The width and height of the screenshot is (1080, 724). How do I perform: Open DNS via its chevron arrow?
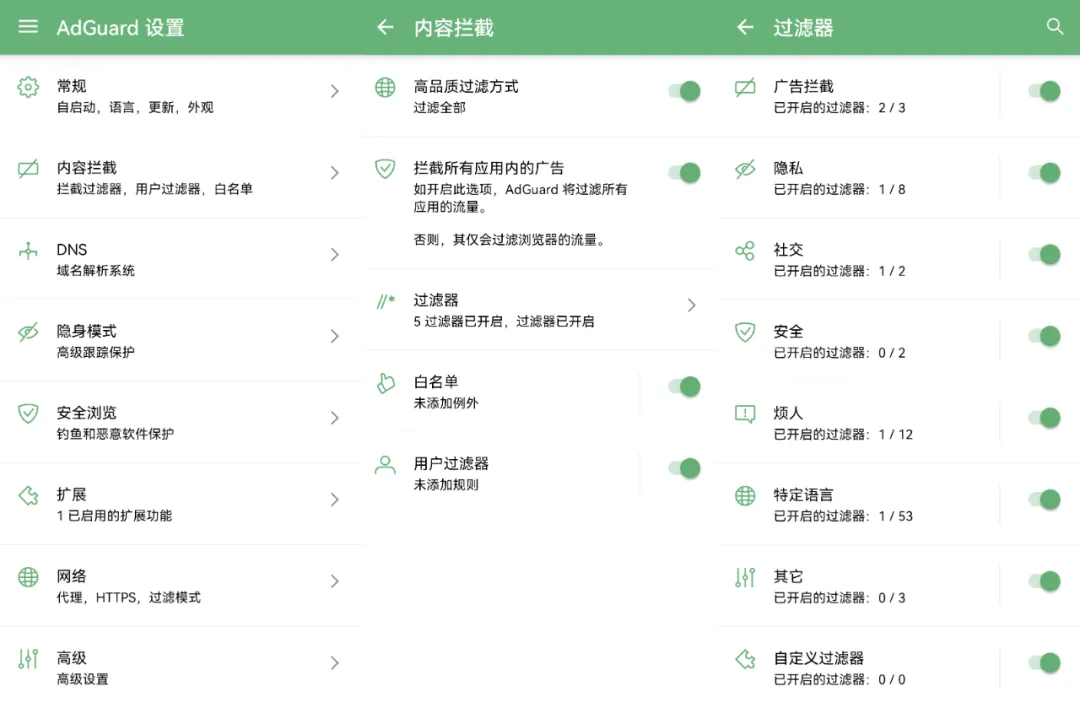click(x=334, y=254)
